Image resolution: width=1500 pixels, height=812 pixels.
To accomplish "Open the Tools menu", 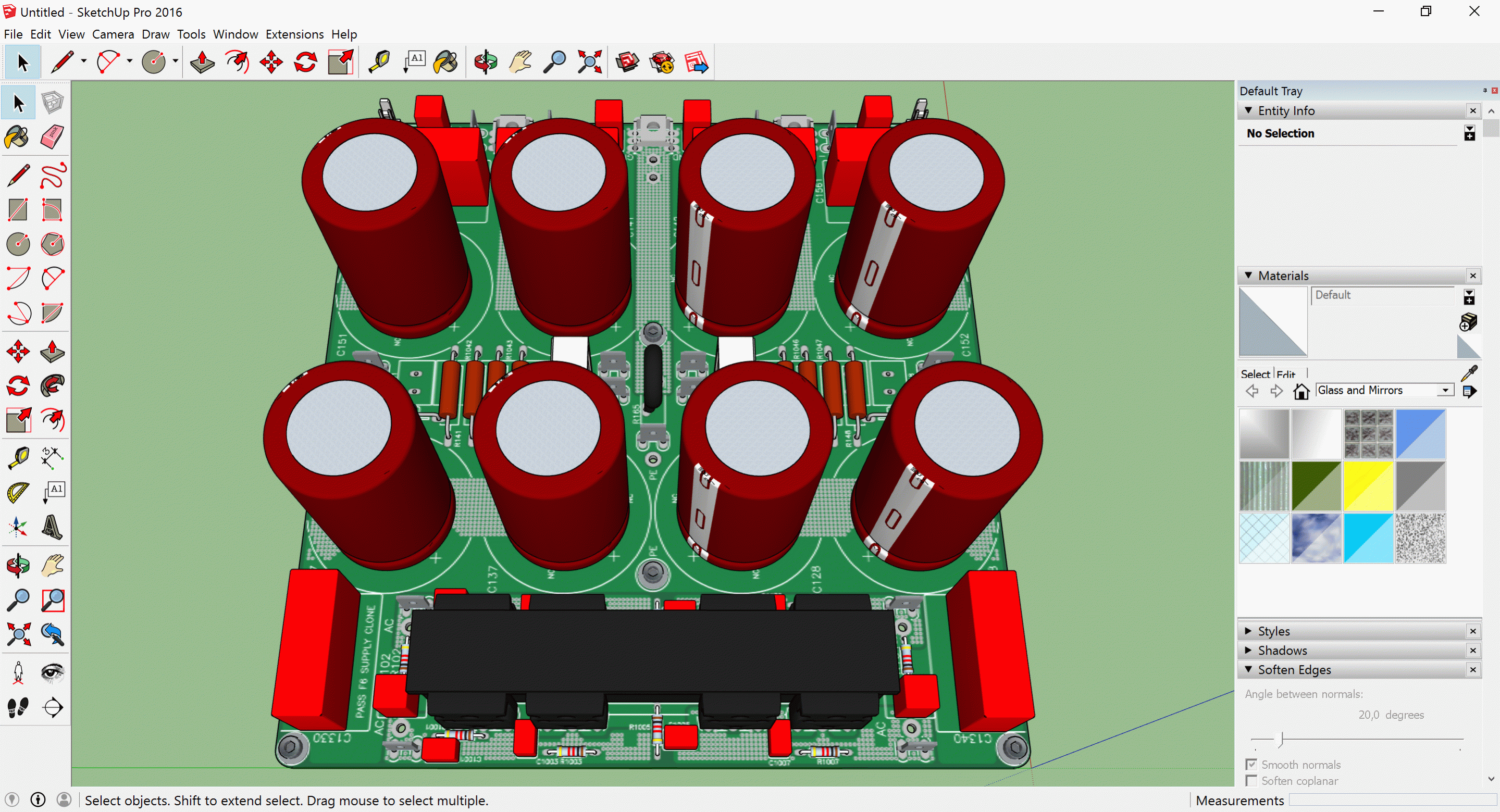I will (x=191, y=34).
